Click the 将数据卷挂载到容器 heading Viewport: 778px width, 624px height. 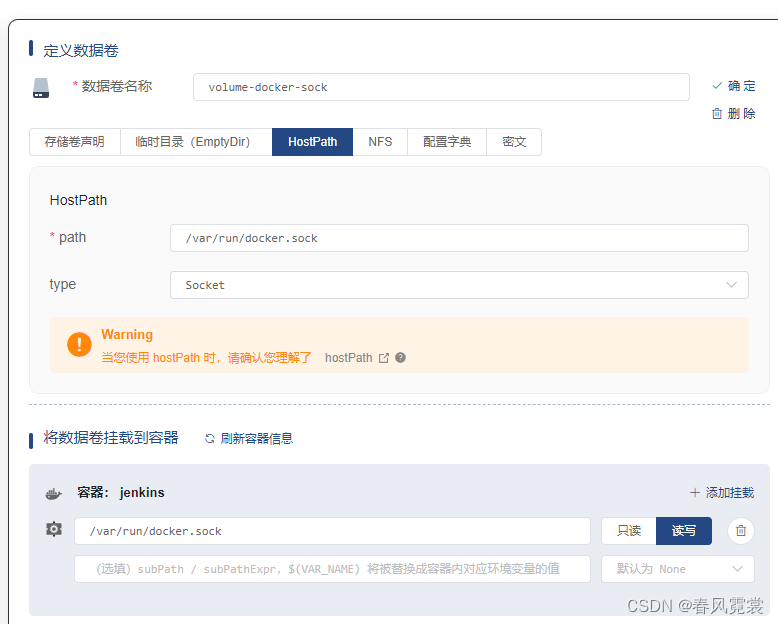(111, 437)
